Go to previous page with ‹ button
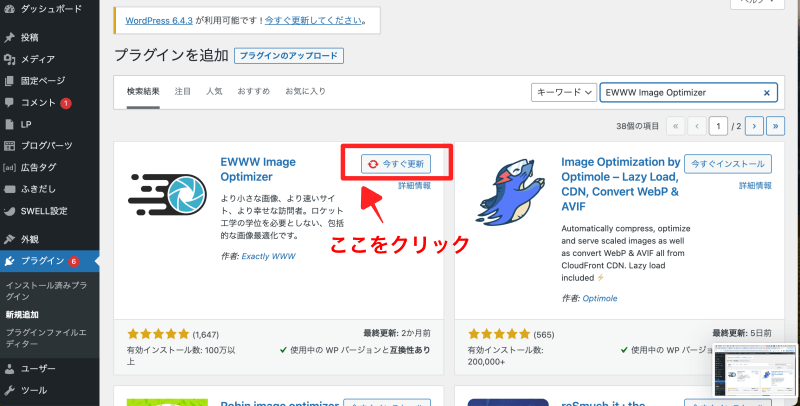 (x=696, y=126)
